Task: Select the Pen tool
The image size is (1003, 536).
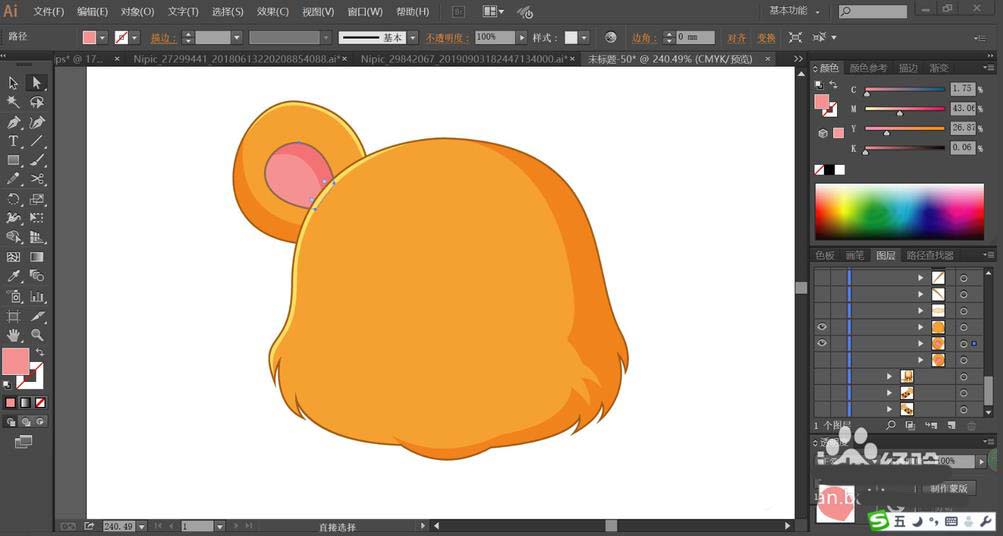Action: click(x=14, y=122)
